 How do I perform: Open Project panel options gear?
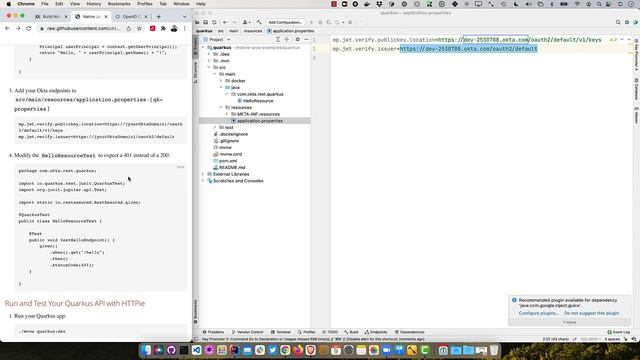pos(298,40)
